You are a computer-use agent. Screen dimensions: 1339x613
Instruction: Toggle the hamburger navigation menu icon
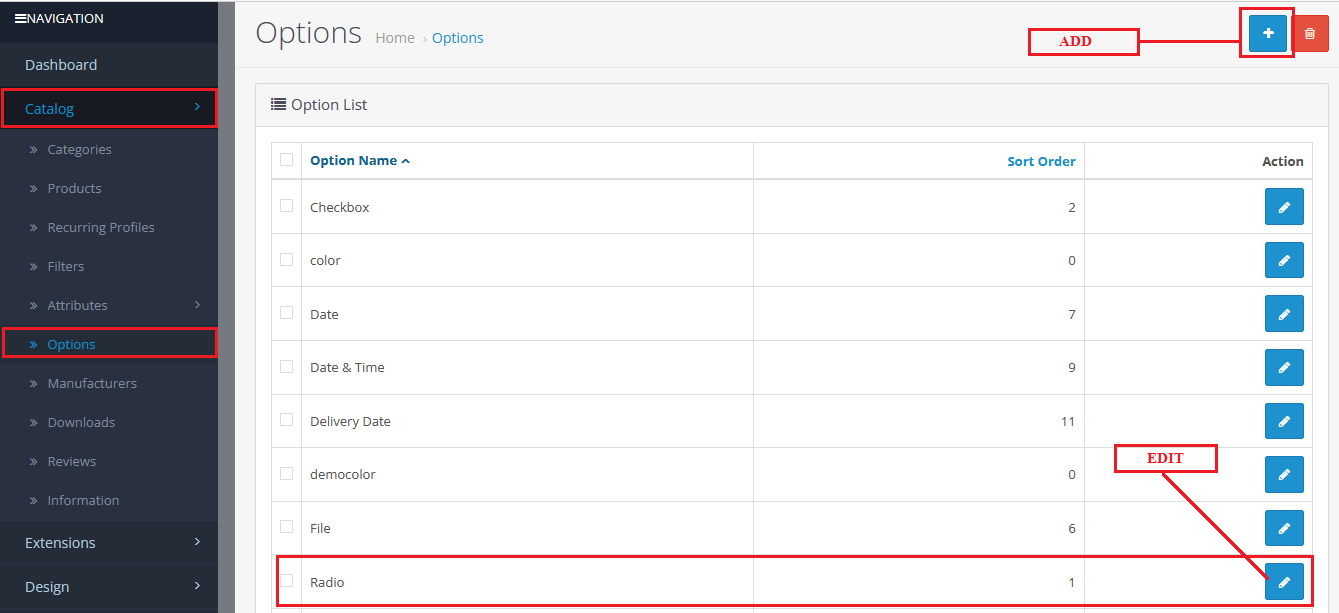[x=20, y=18]
